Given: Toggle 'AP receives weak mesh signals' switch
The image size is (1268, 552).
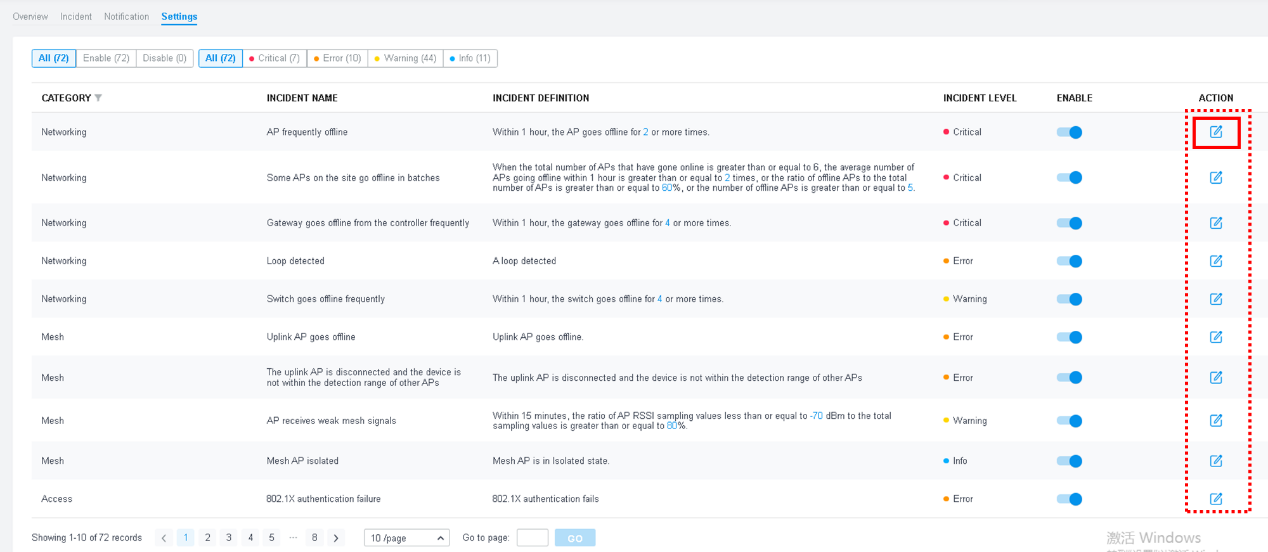Looking at the screenshot, I should 1070,420.
